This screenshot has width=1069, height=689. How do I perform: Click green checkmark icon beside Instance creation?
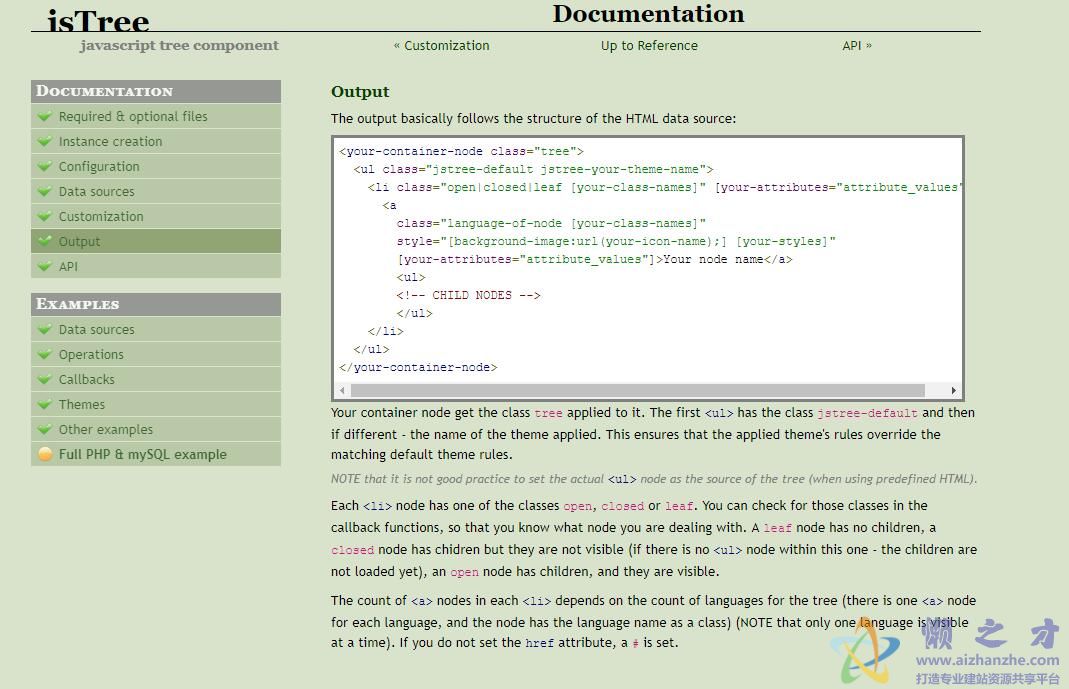click(x=45, y=141)
